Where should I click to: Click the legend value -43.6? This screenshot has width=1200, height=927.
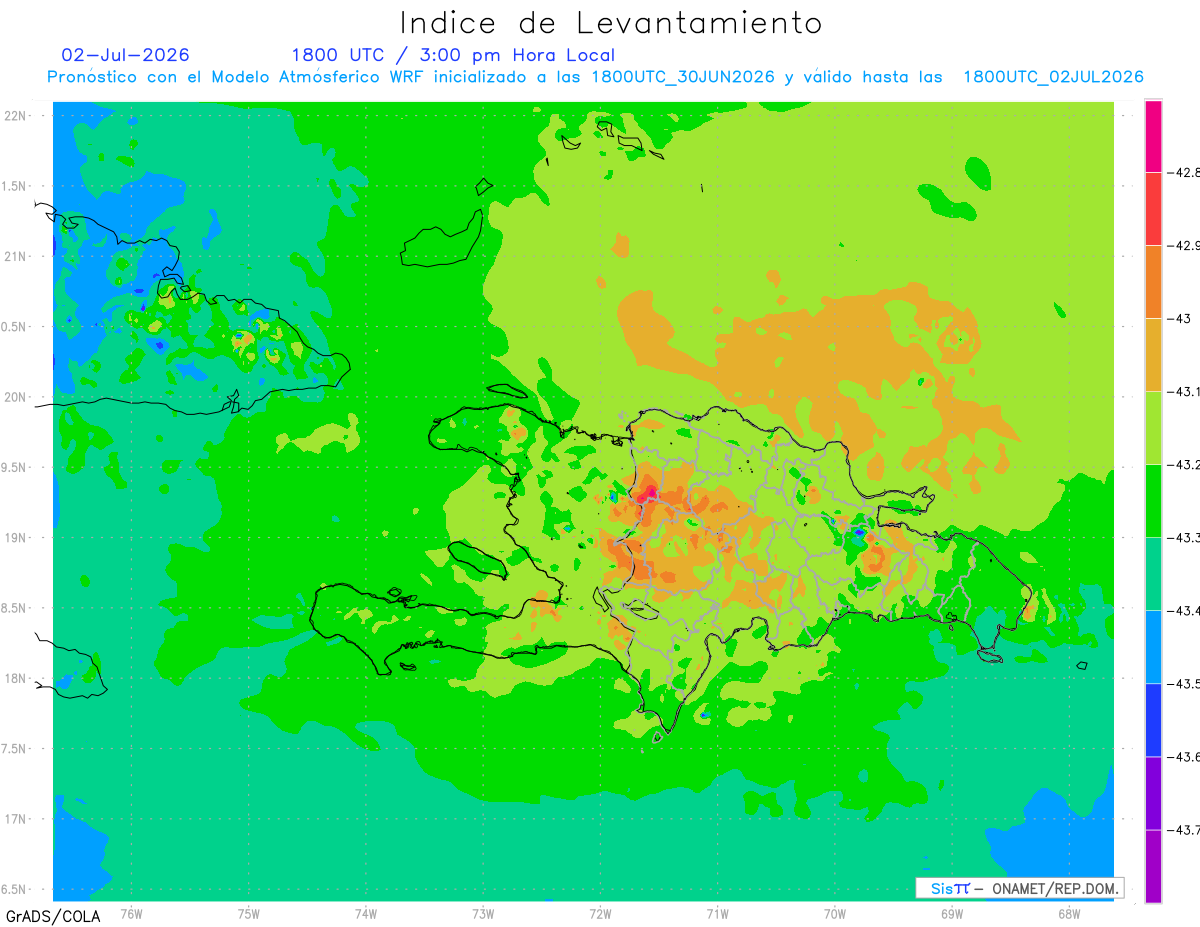point(1185,756)
